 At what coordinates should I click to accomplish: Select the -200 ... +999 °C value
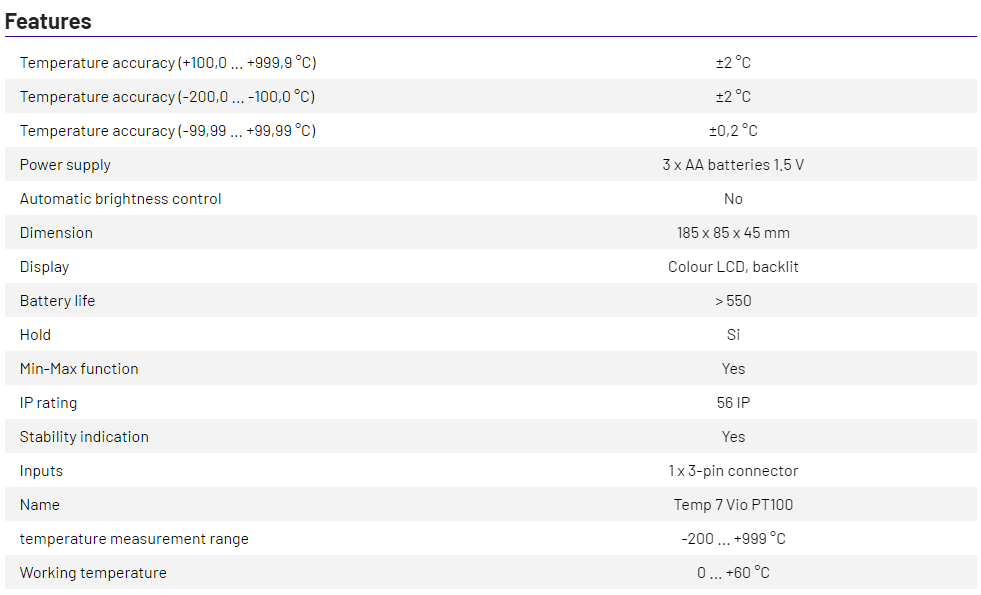click(732, 539)
